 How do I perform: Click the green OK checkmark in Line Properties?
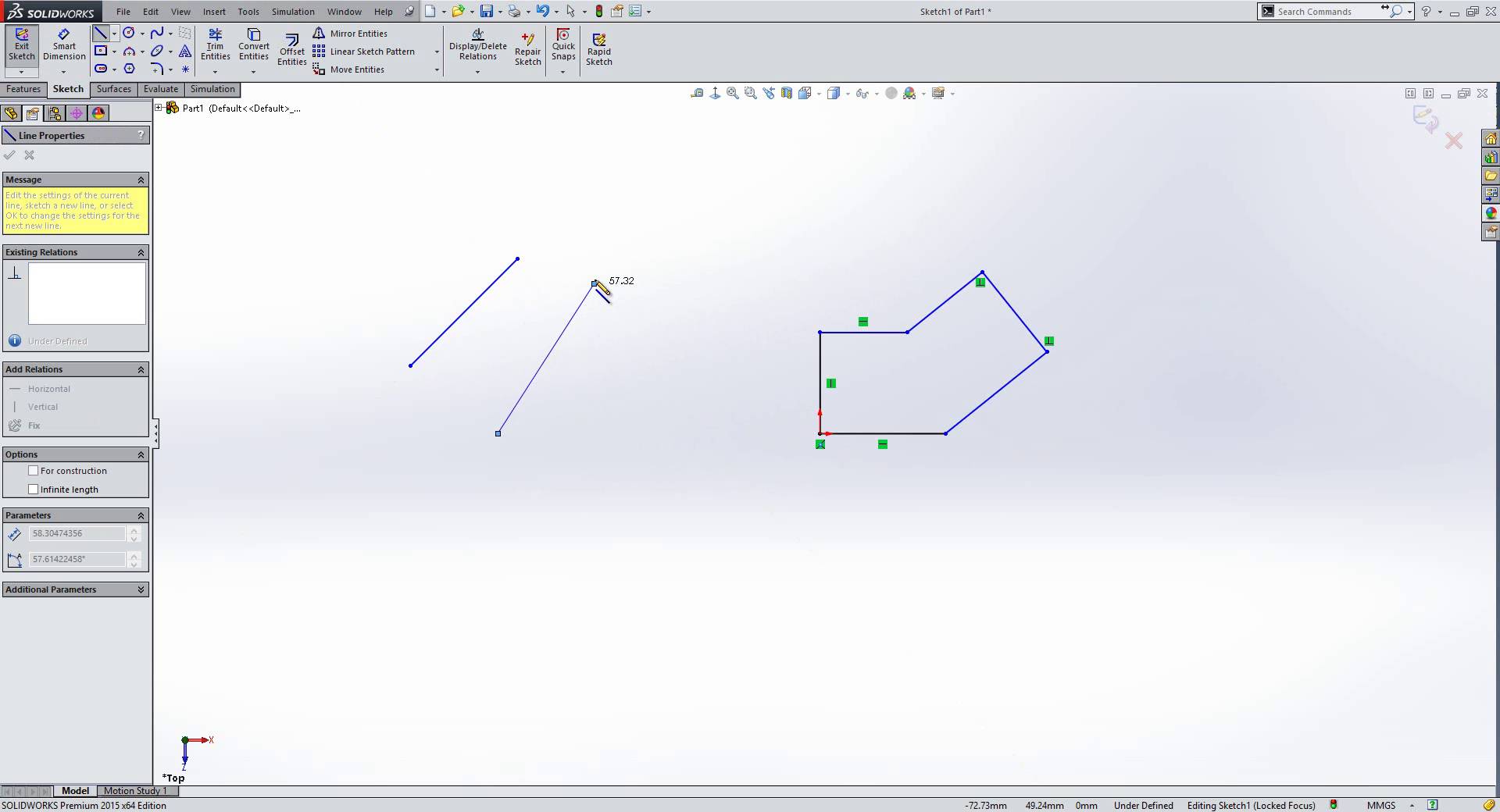click(9, 155)
